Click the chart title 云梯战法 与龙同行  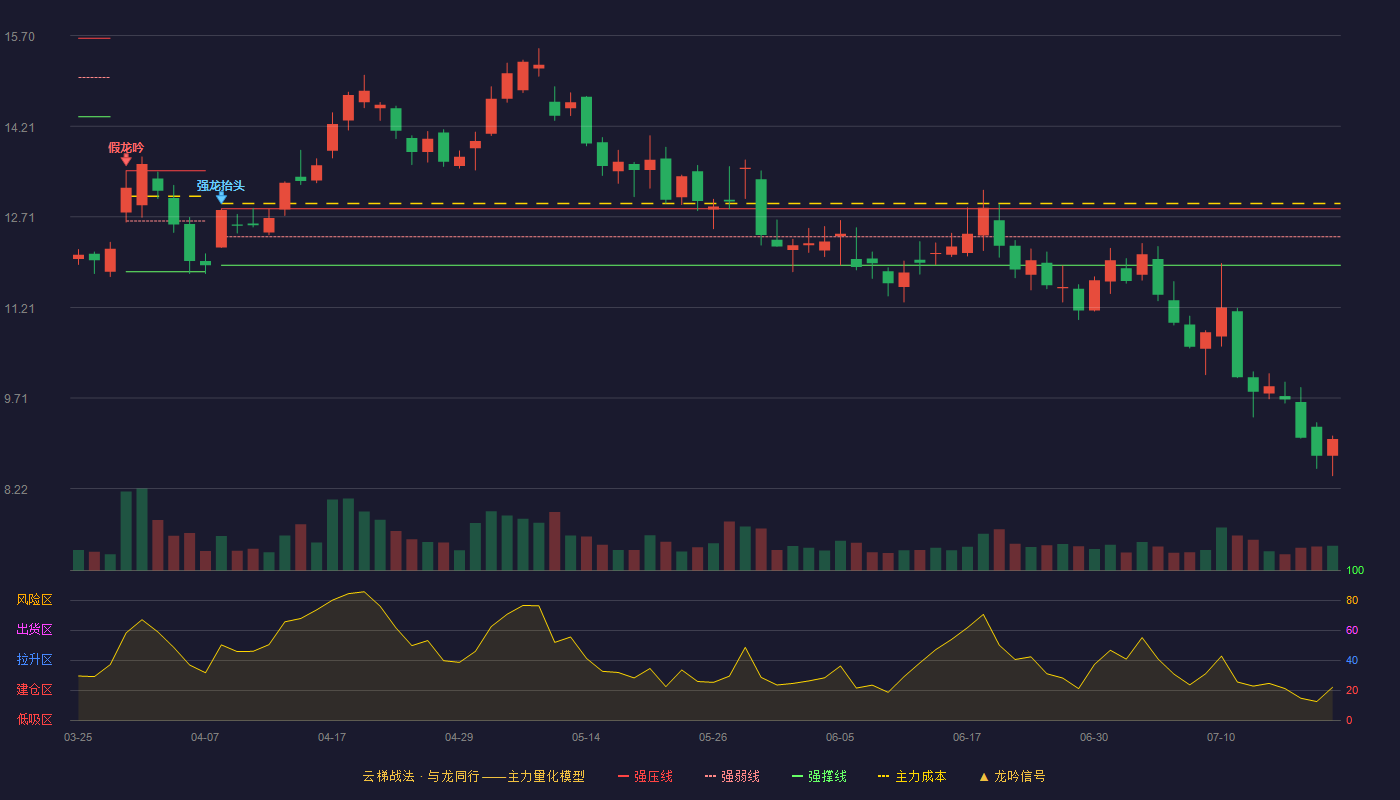point(420,776)
